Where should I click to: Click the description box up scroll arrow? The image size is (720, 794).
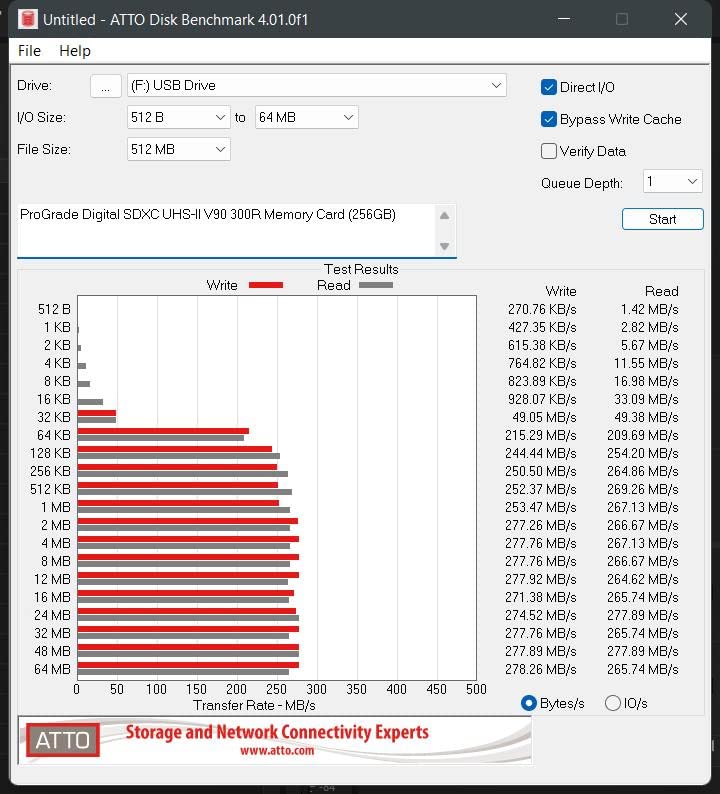[x=445, y=216]
